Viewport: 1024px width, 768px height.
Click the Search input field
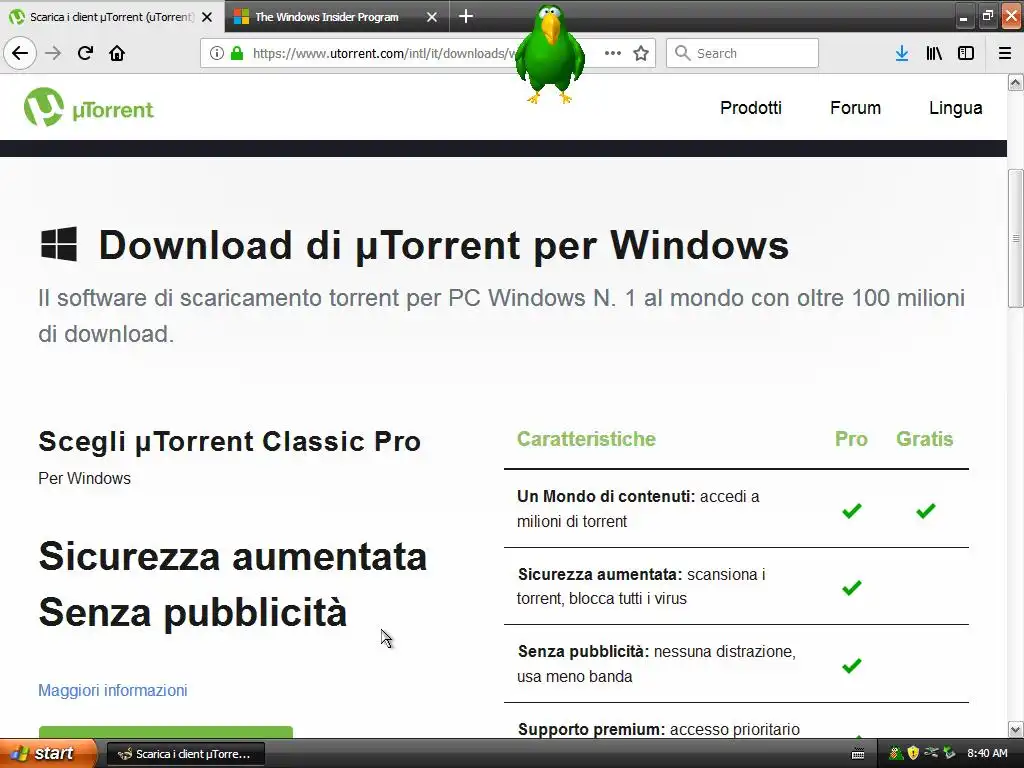point(742,54)
